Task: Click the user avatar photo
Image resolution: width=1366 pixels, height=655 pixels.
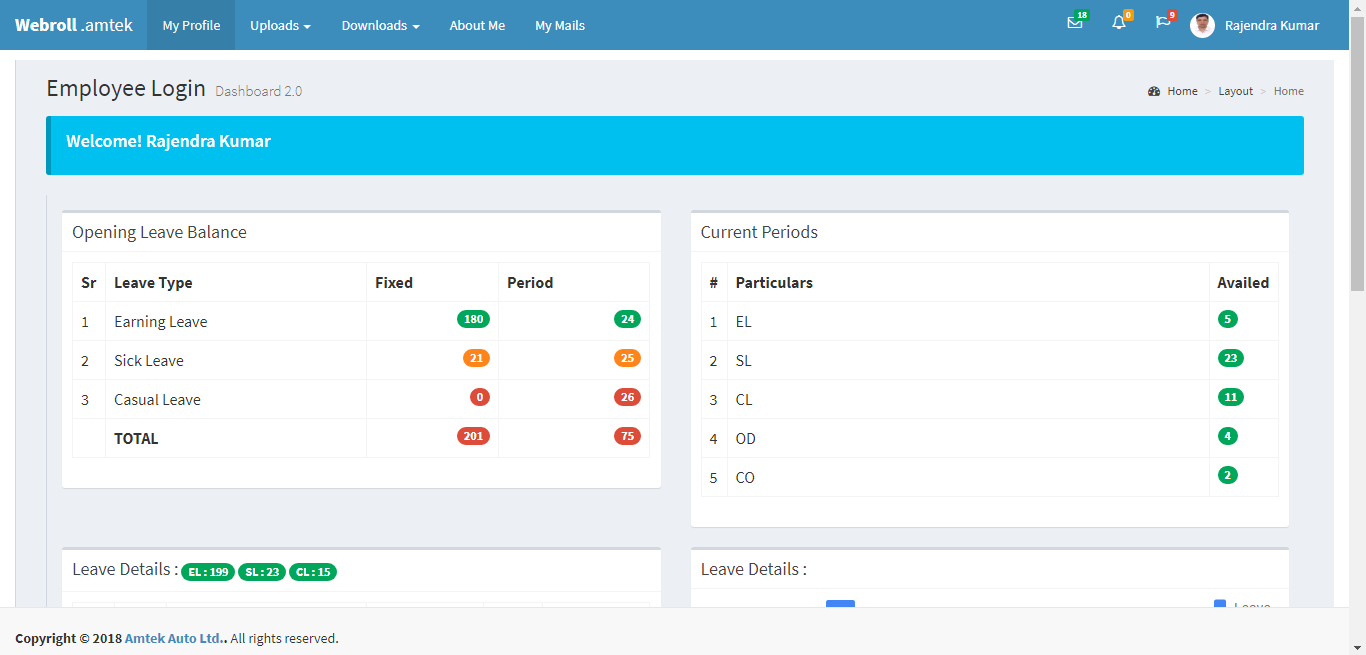Action: point(1202,25)
